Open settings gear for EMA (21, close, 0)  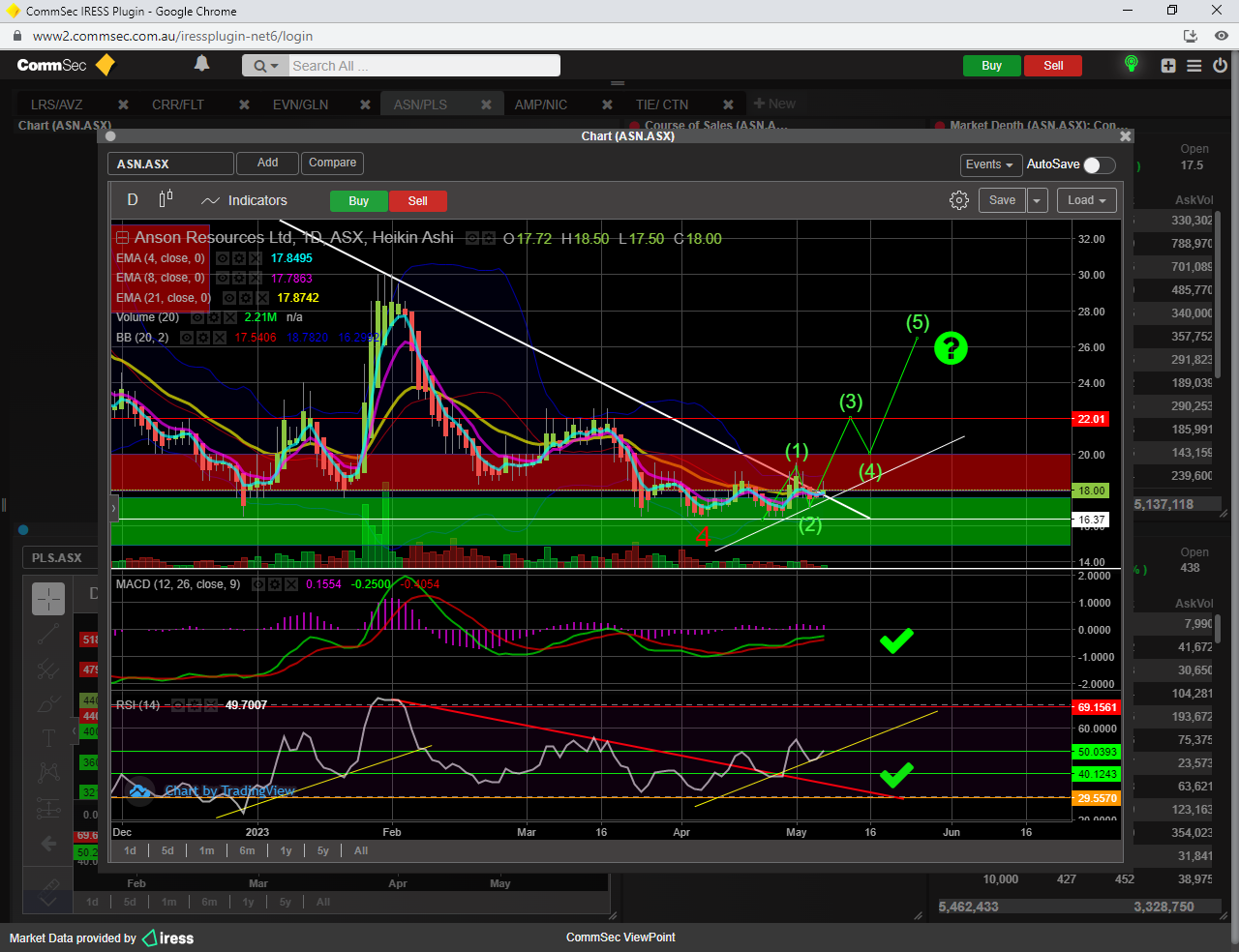point(246,298)
